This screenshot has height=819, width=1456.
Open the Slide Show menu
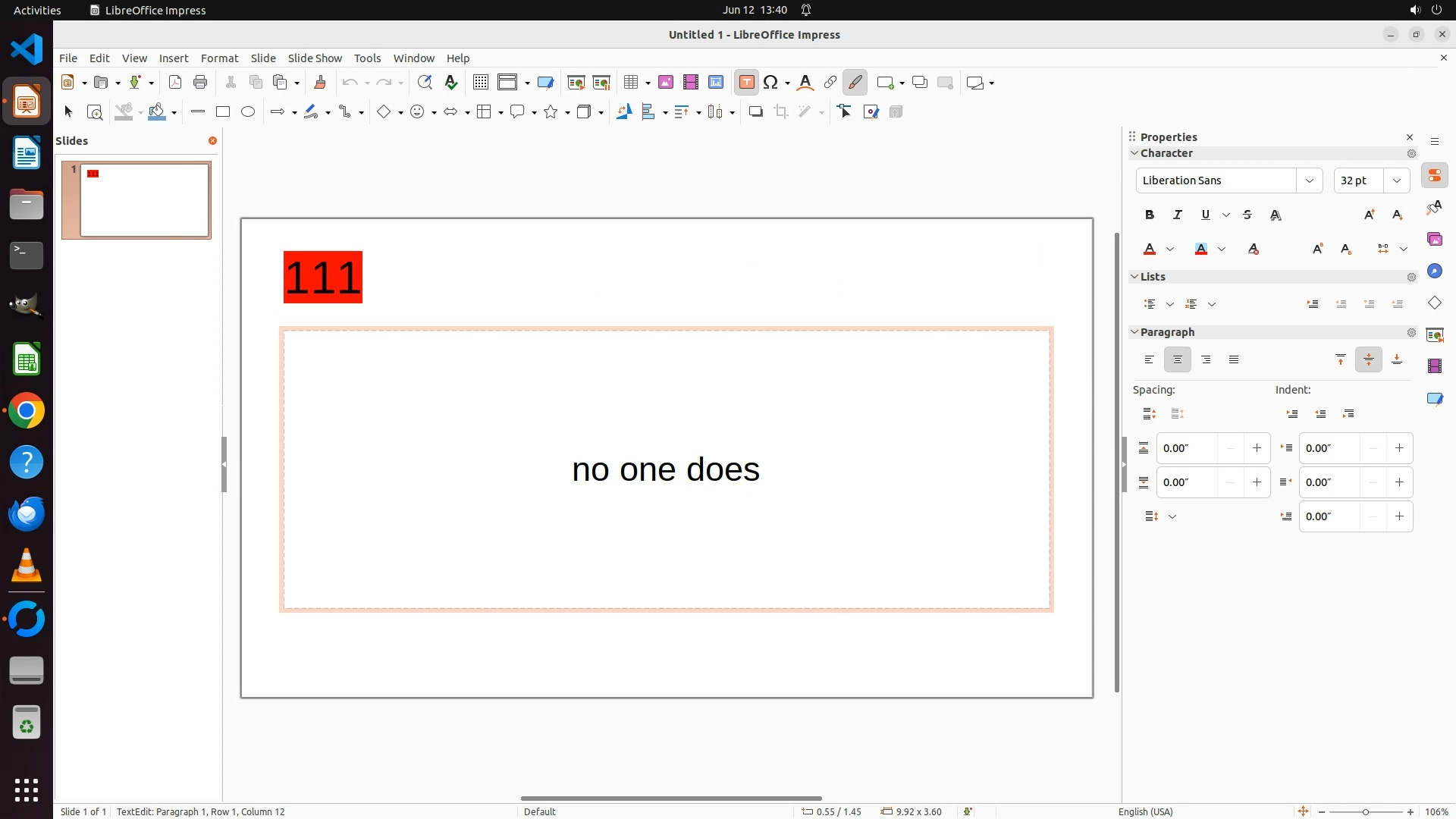[x=315, y=58]
